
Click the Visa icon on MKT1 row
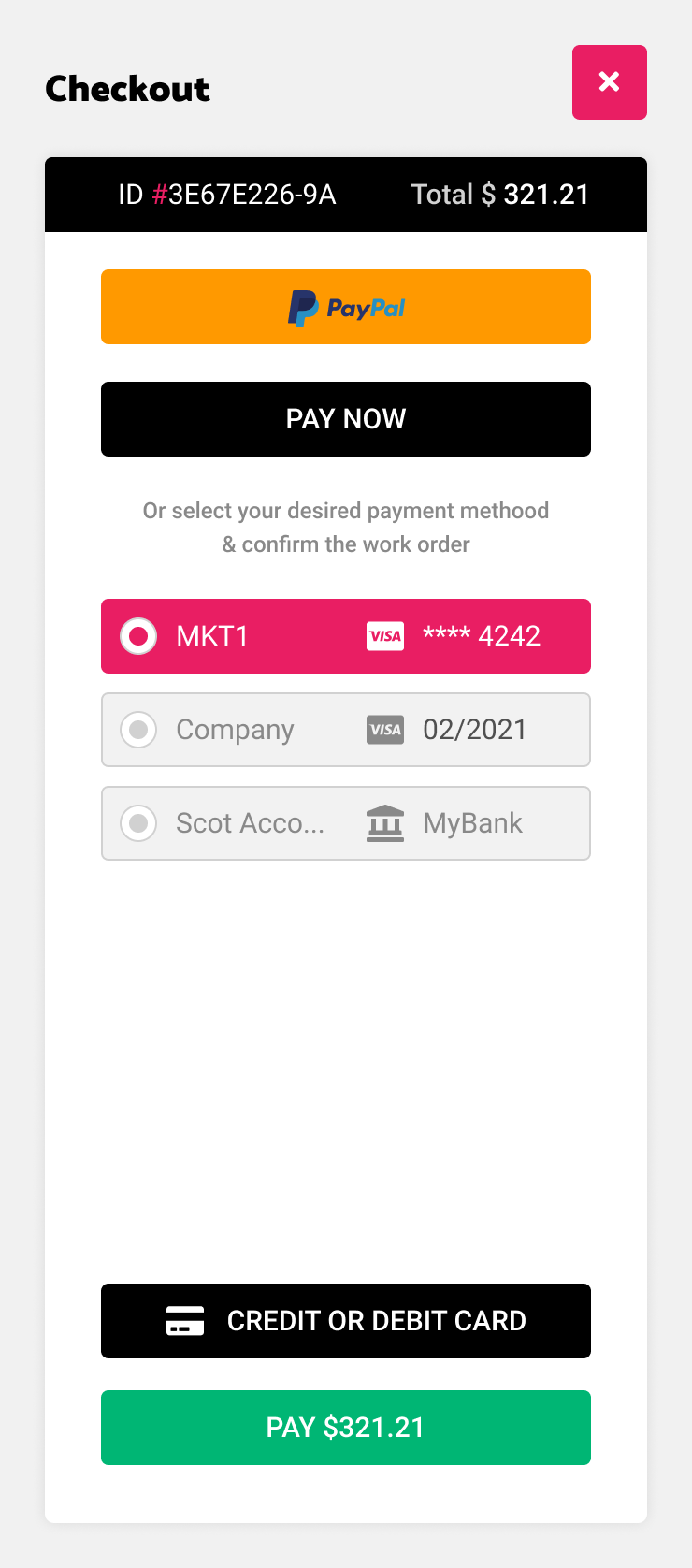tap(385, 636)
